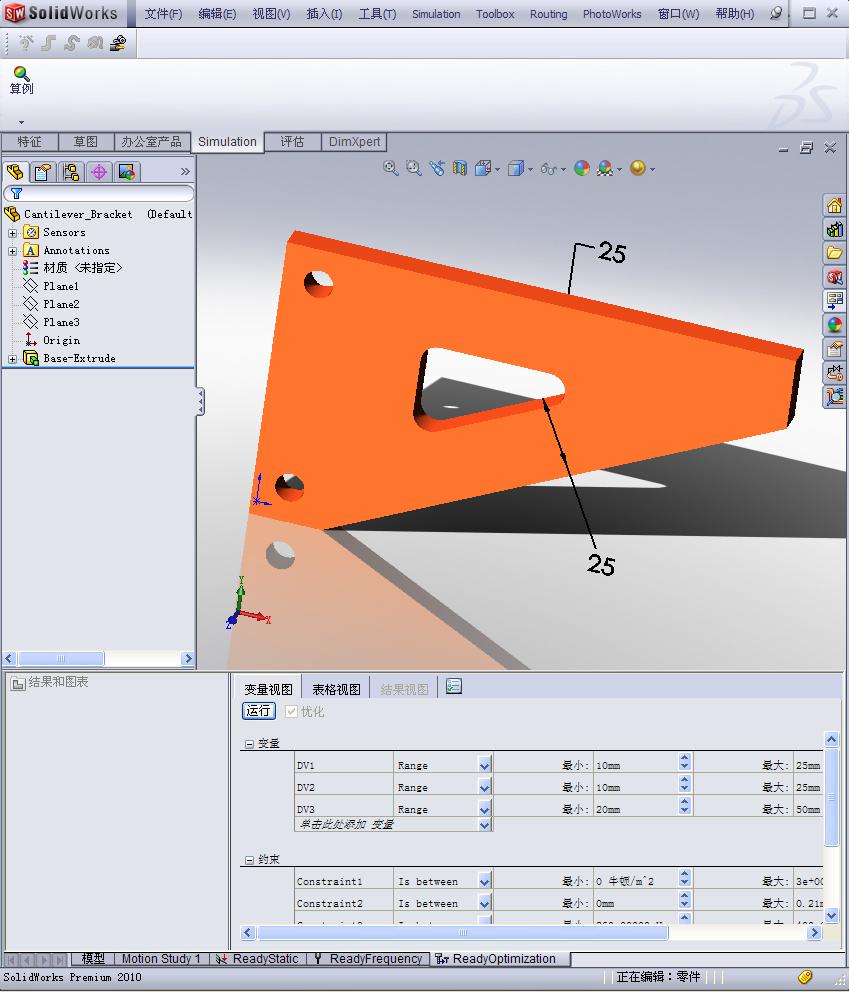The width and height of the screenshot is (849, 992).
Task: Expand the feature manager tabs chevron
Action: point(185,171)
